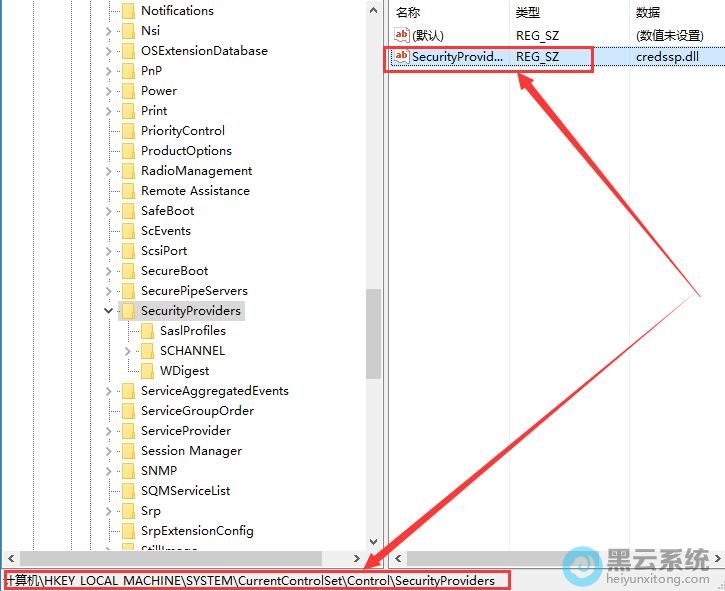This screenshot has width=725, height=591.
Task: Expand the Power key node
Action: (x=108, y=91)
